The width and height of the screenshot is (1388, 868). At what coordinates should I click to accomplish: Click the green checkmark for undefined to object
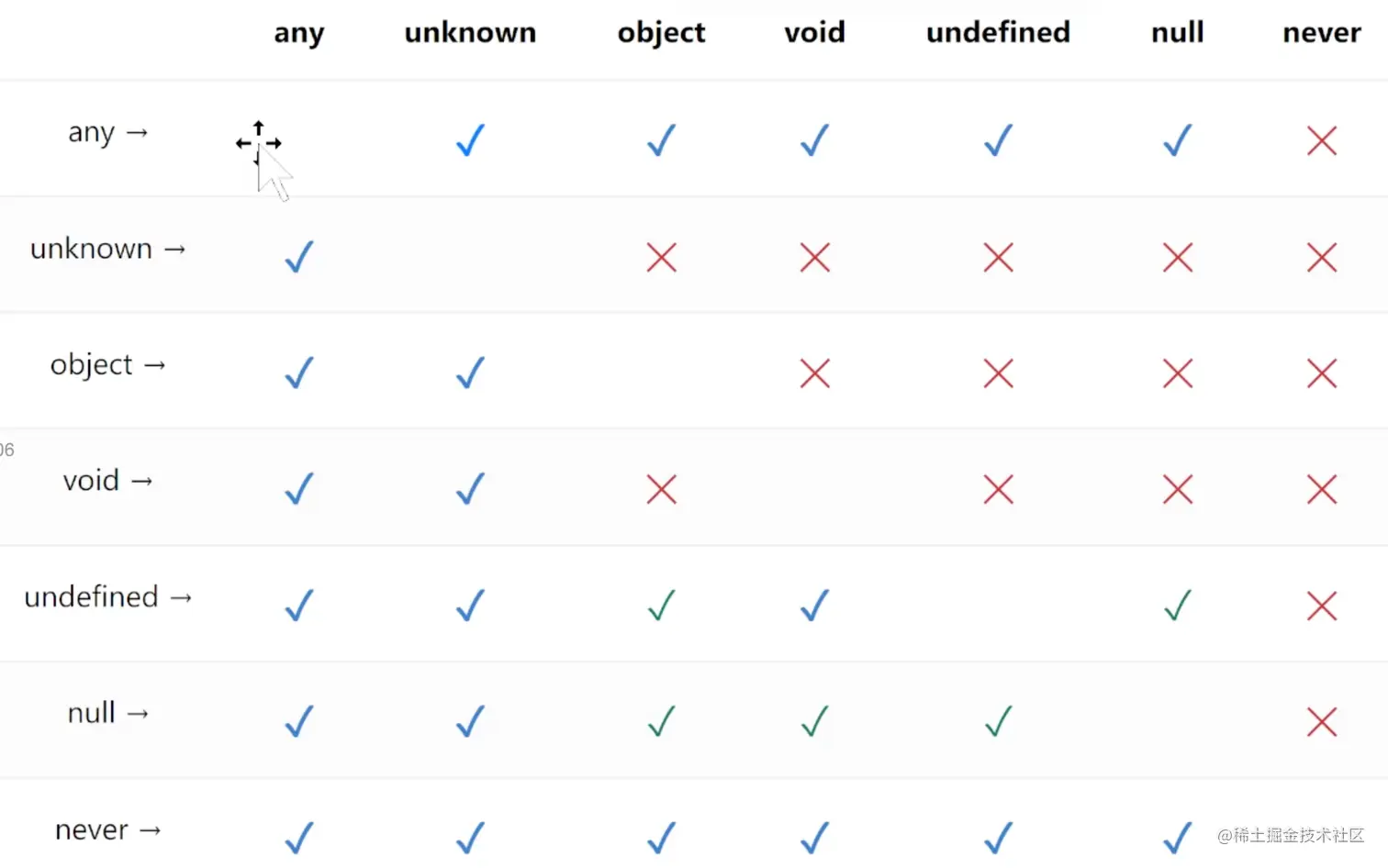(661, 606)
